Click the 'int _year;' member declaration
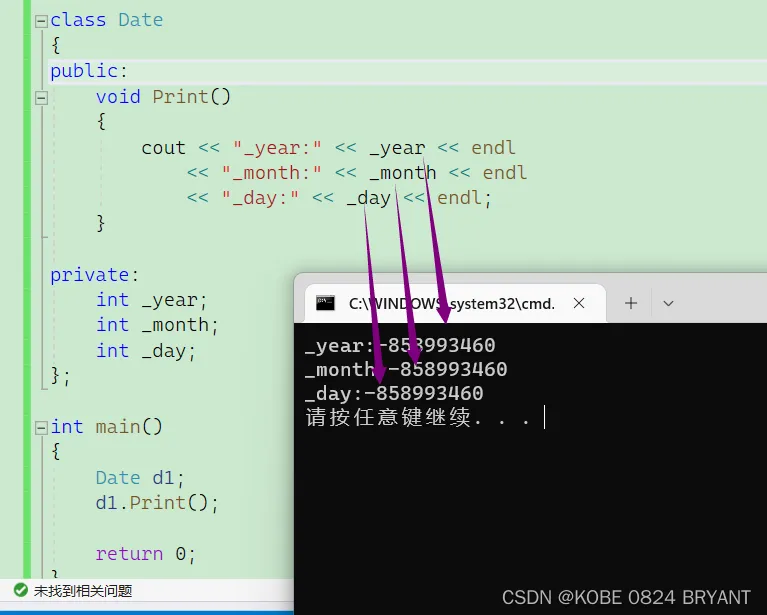Viewport: 767px width, 615px height. [x=152, y=300]
